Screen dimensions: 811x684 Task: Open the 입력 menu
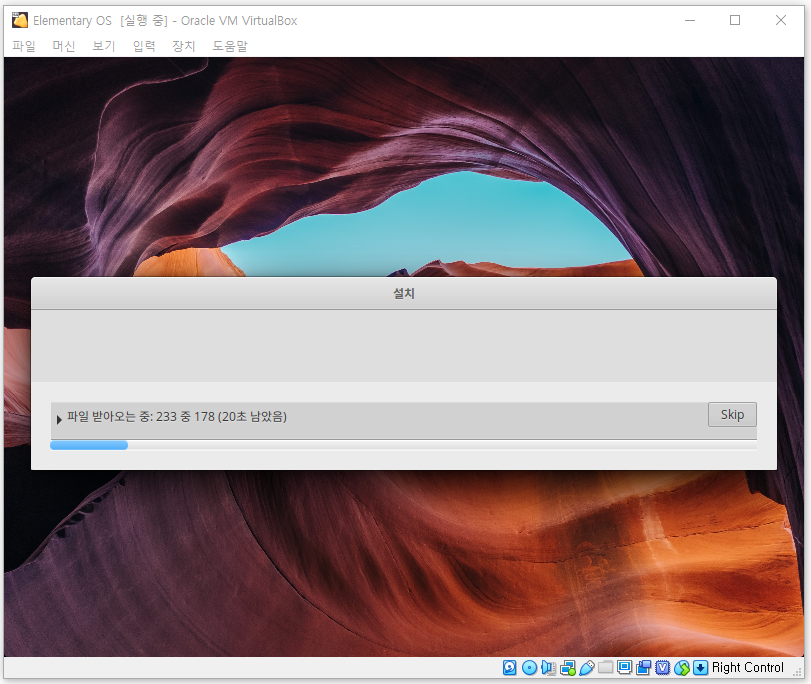pyautogui.click(x=144, y=46)
